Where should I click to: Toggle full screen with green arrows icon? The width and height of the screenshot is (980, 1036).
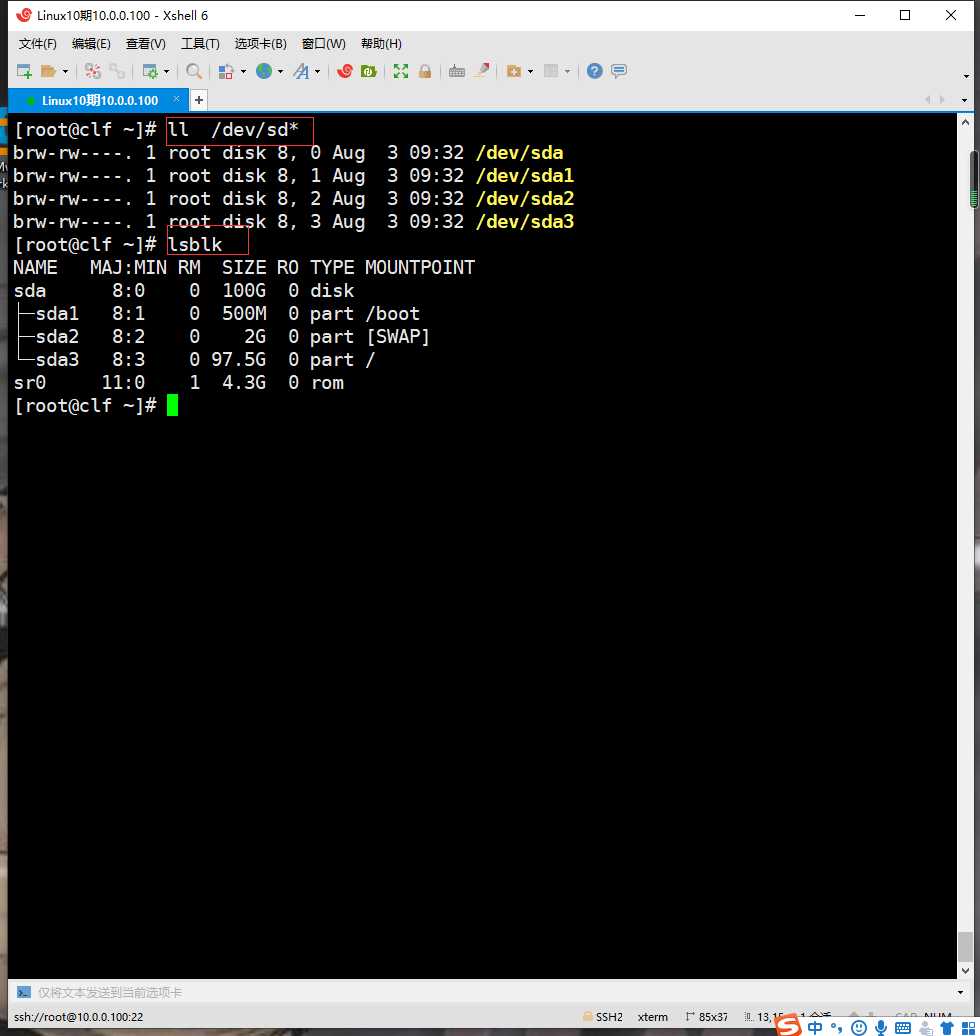[x=400, y=71]
